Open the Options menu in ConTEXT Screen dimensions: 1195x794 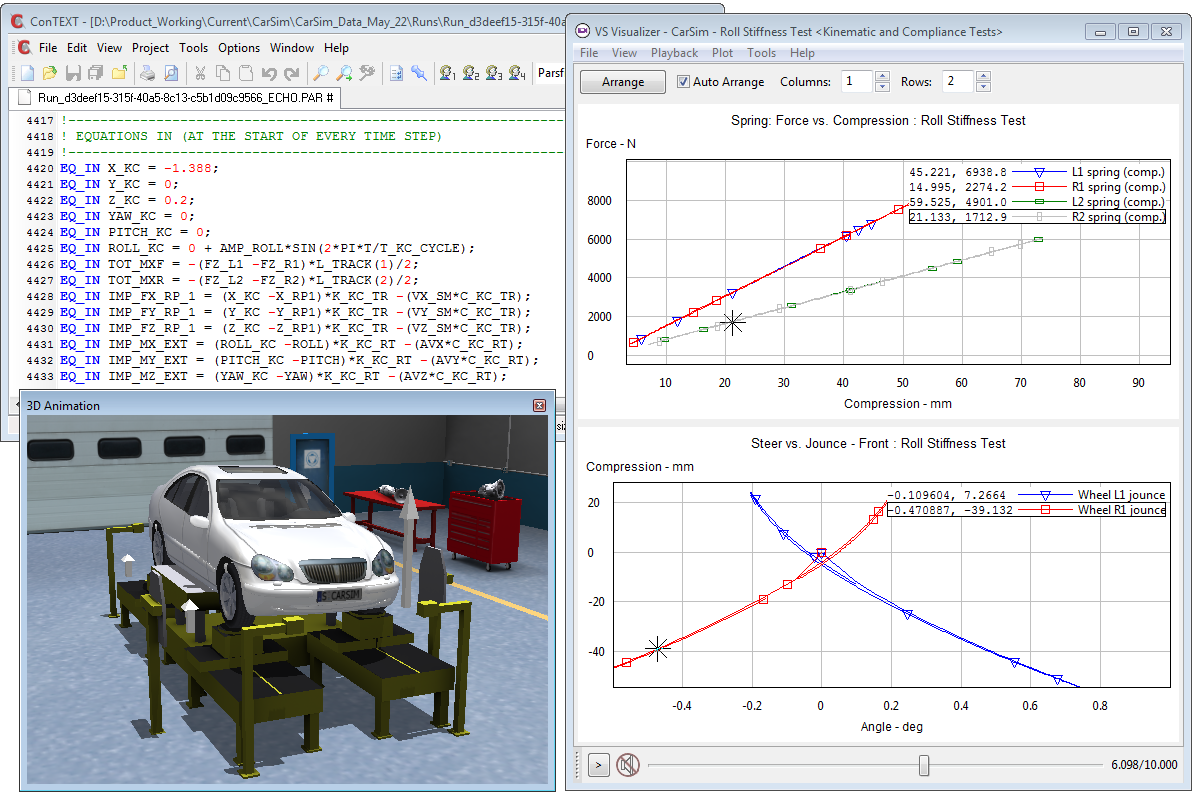point(239,47)
